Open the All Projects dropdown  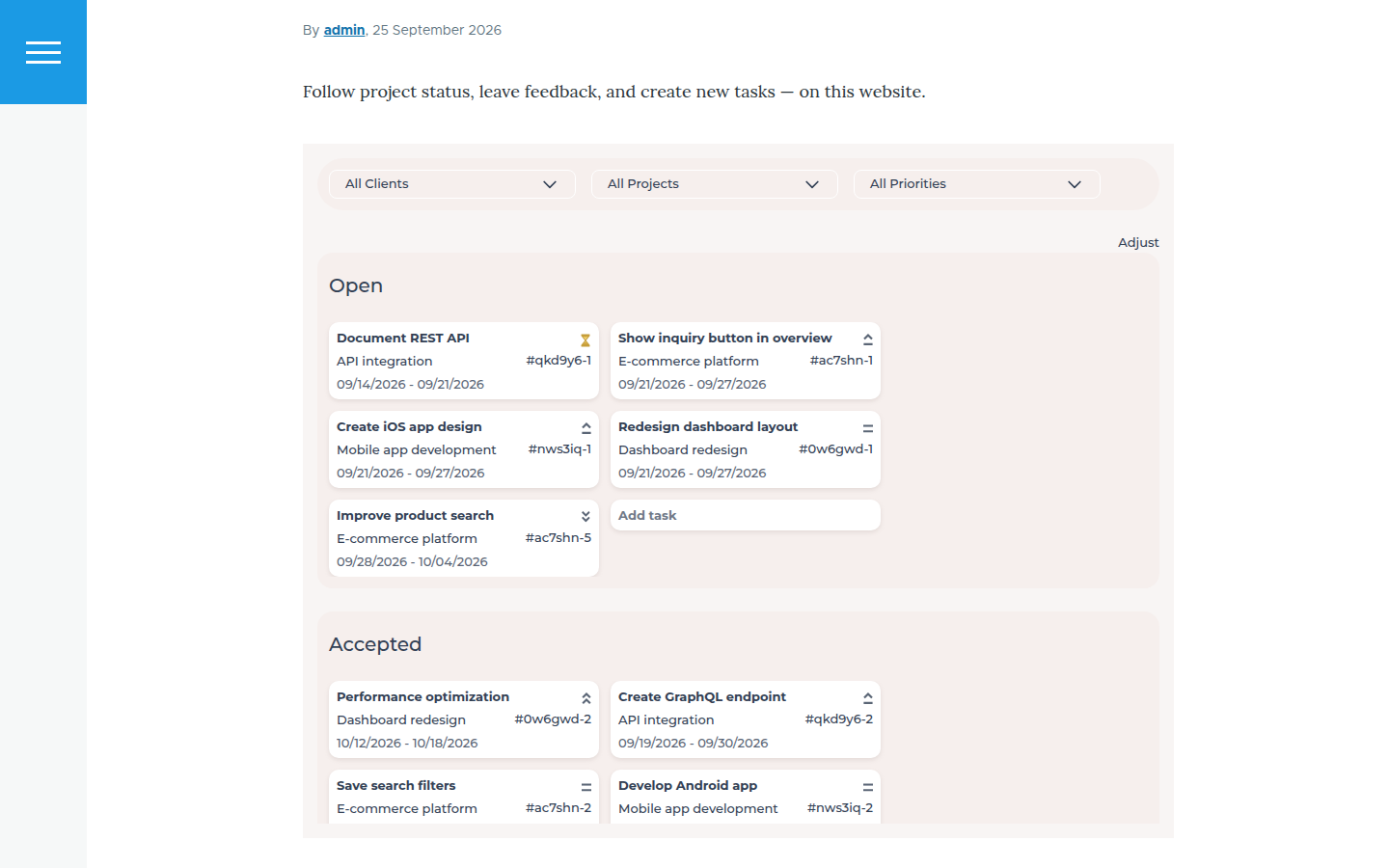(715, 184)
